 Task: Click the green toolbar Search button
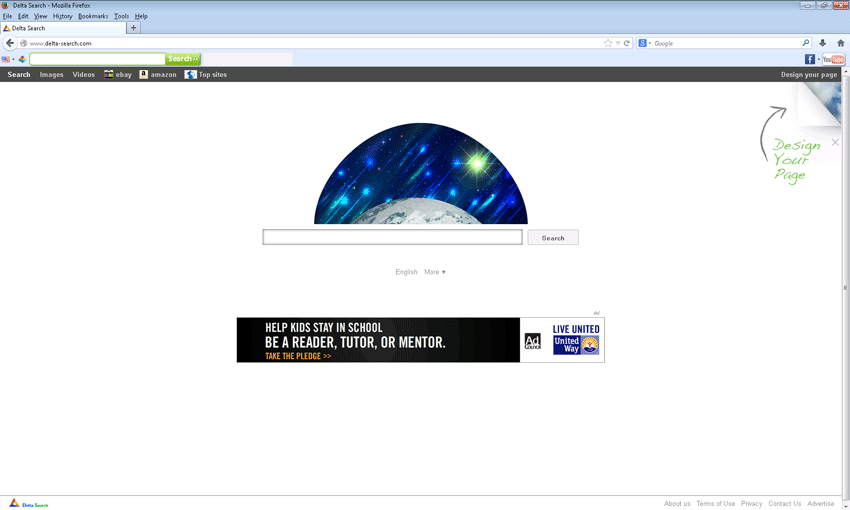(183, 59)
